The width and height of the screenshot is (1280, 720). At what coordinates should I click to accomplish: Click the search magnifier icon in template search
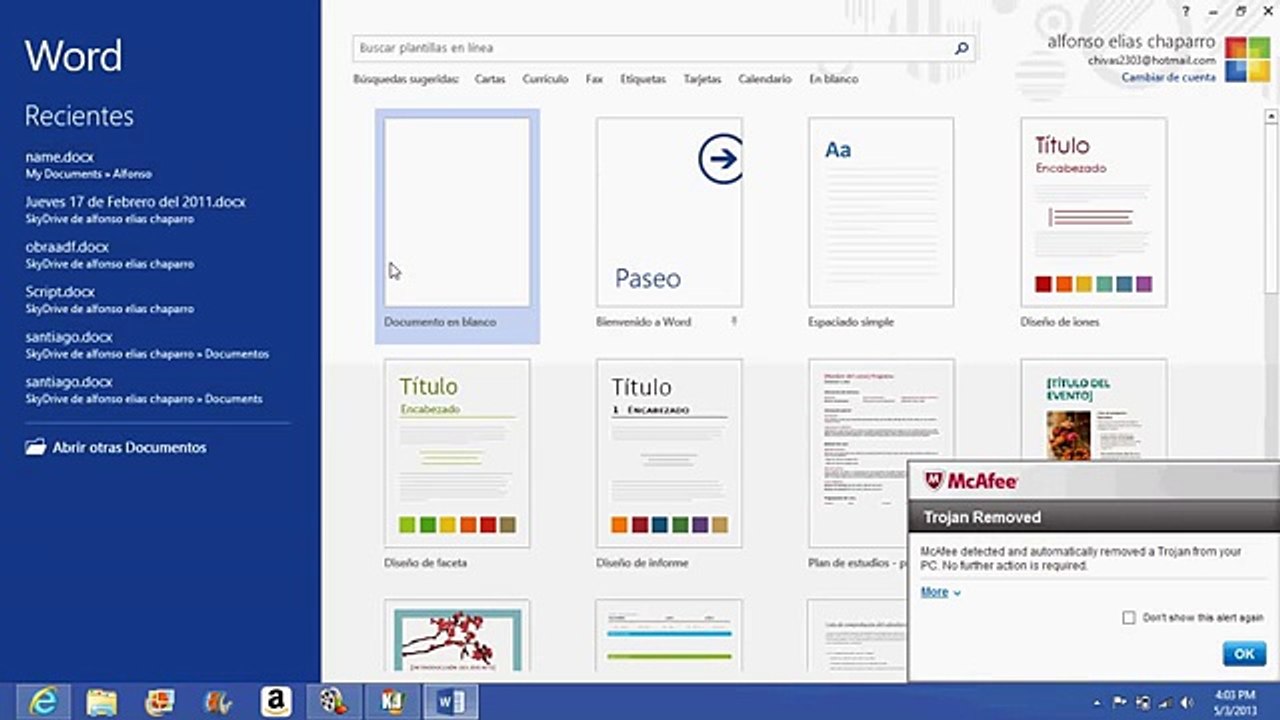tap(961, 48)
